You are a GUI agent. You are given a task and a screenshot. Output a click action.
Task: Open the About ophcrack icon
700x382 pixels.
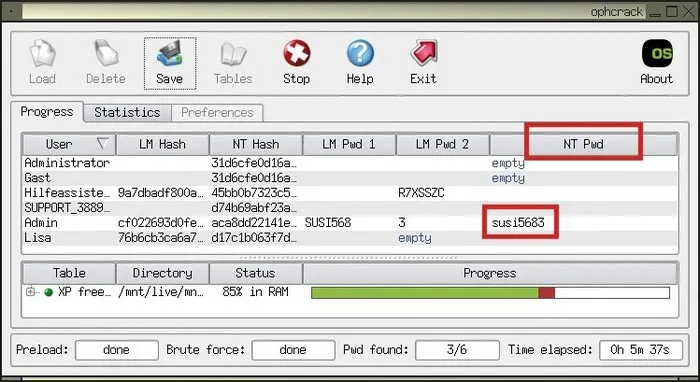[x=657, y=62]
